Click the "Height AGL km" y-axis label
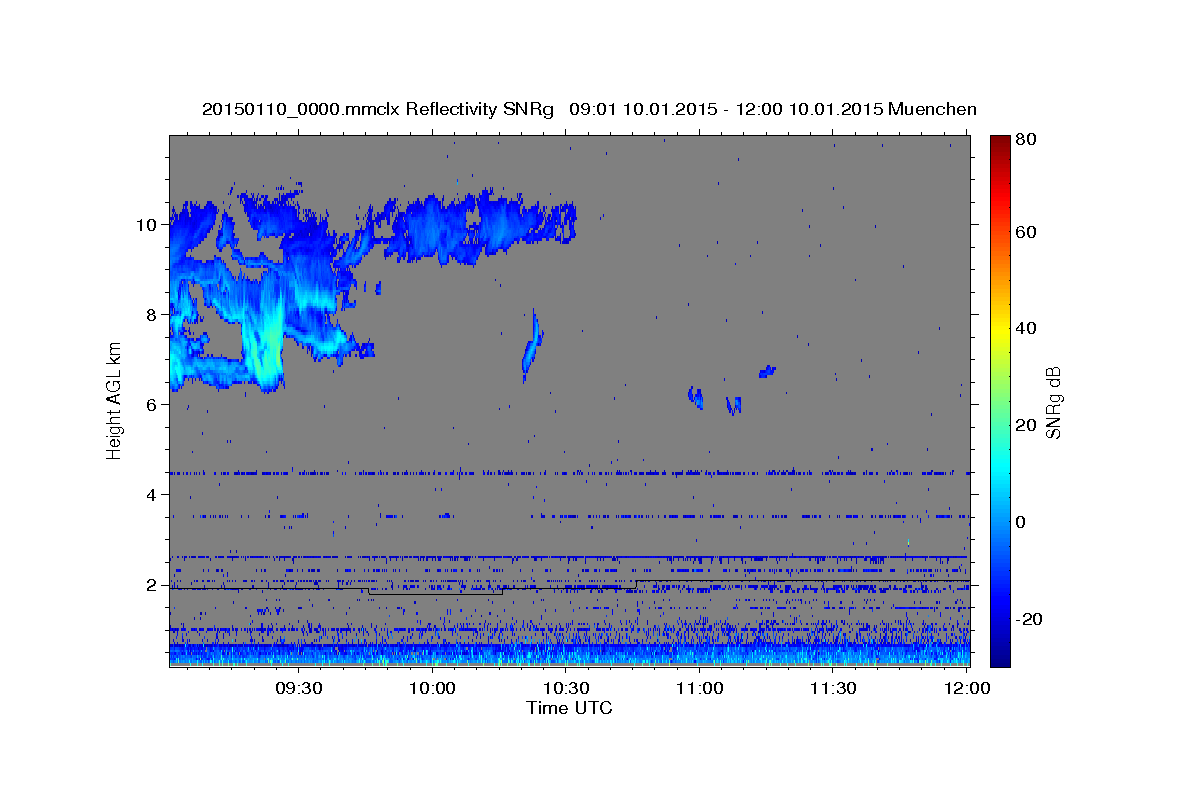This screenshot has width=1200, height=800. point(114,399)
